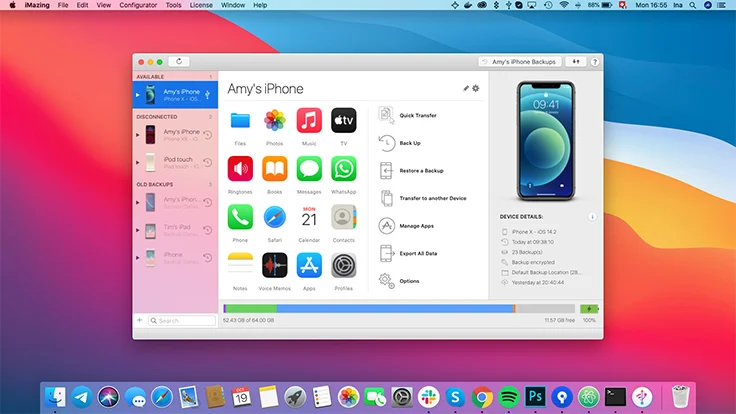Viewport: 736px width, 414px height.
Task: Open Voice Memos data
Action: (x=275, y=265)
